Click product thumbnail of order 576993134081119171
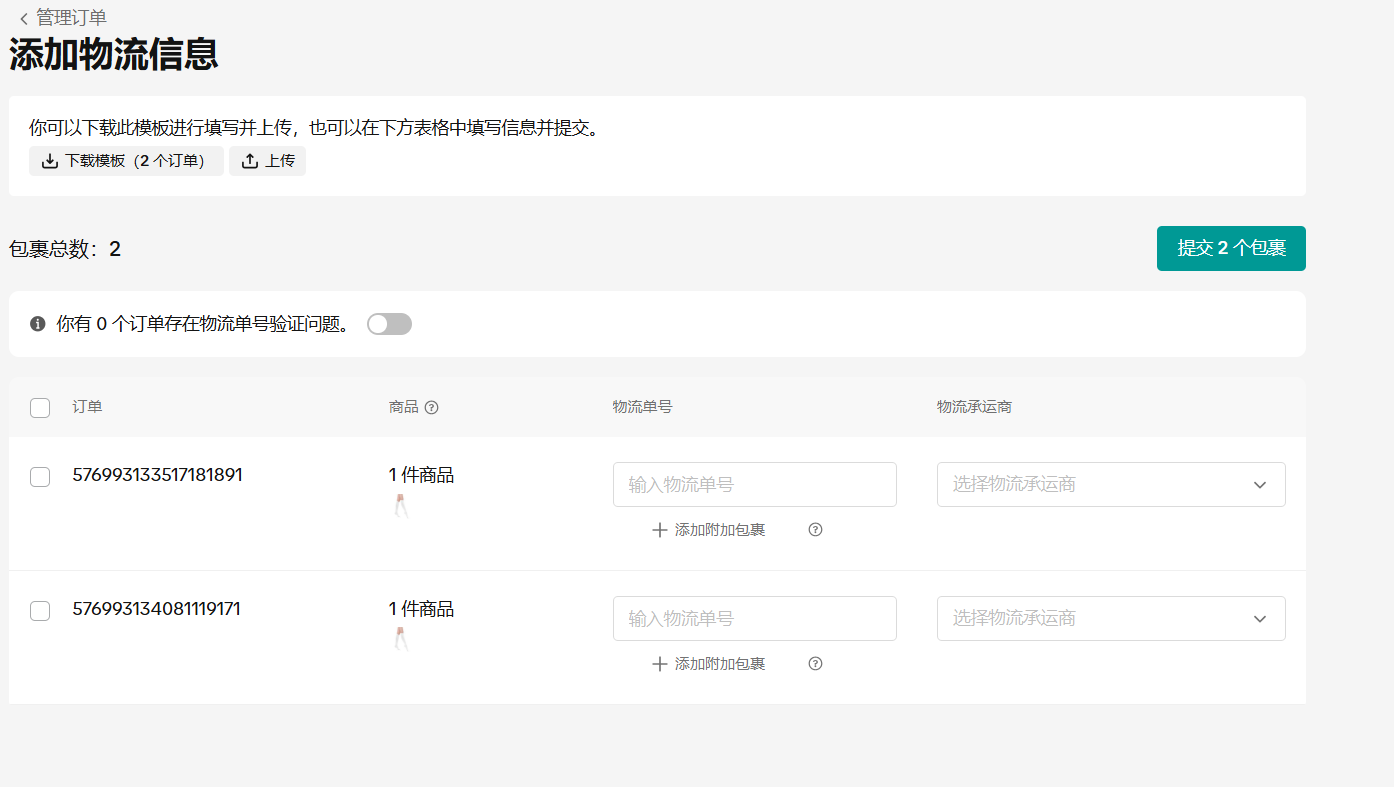The image size is (1394, 787). coord(401,639)
